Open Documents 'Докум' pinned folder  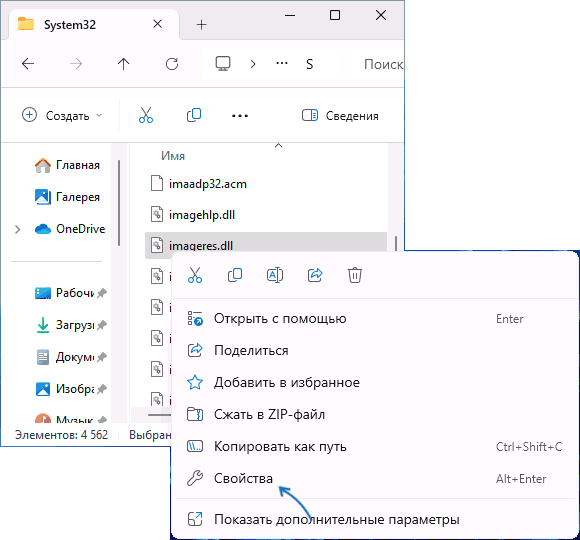pos(70,357)
